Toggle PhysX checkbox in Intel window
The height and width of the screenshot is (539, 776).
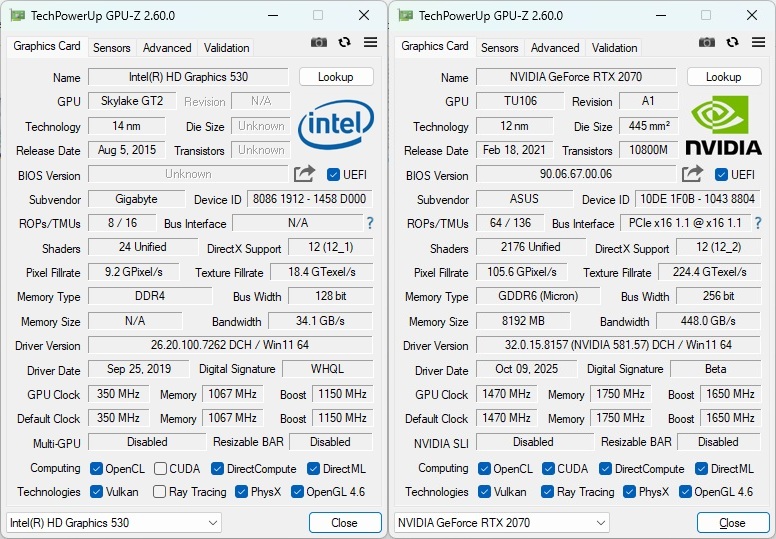pyautogui.click(x=242, y=491)
